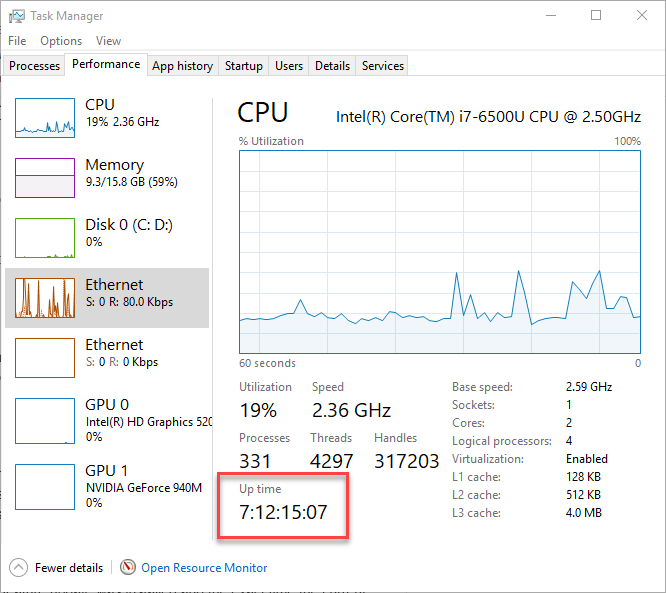
Task: Click the CPU utilization graph area
Action: (440, 252)
